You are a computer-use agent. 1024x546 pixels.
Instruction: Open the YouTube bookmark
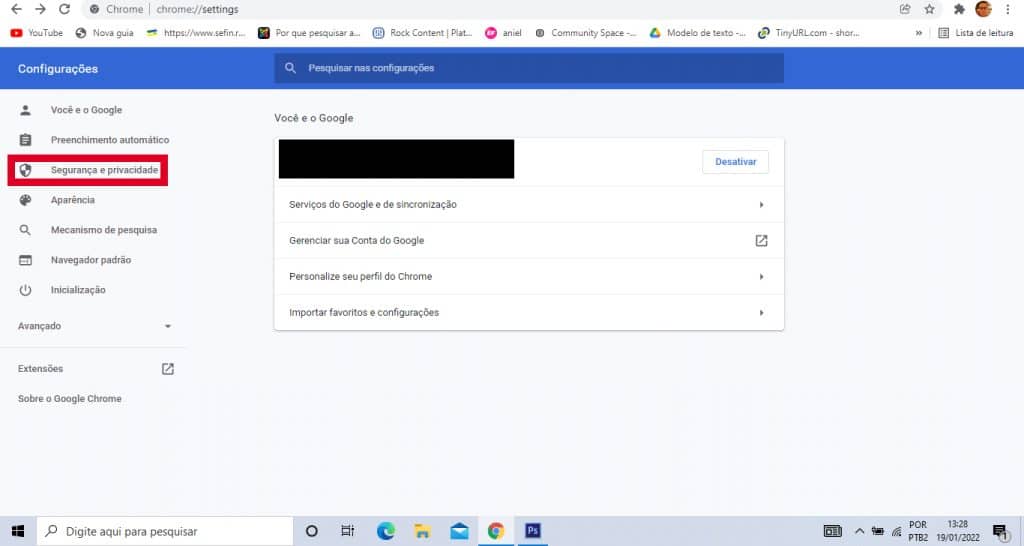37,33
